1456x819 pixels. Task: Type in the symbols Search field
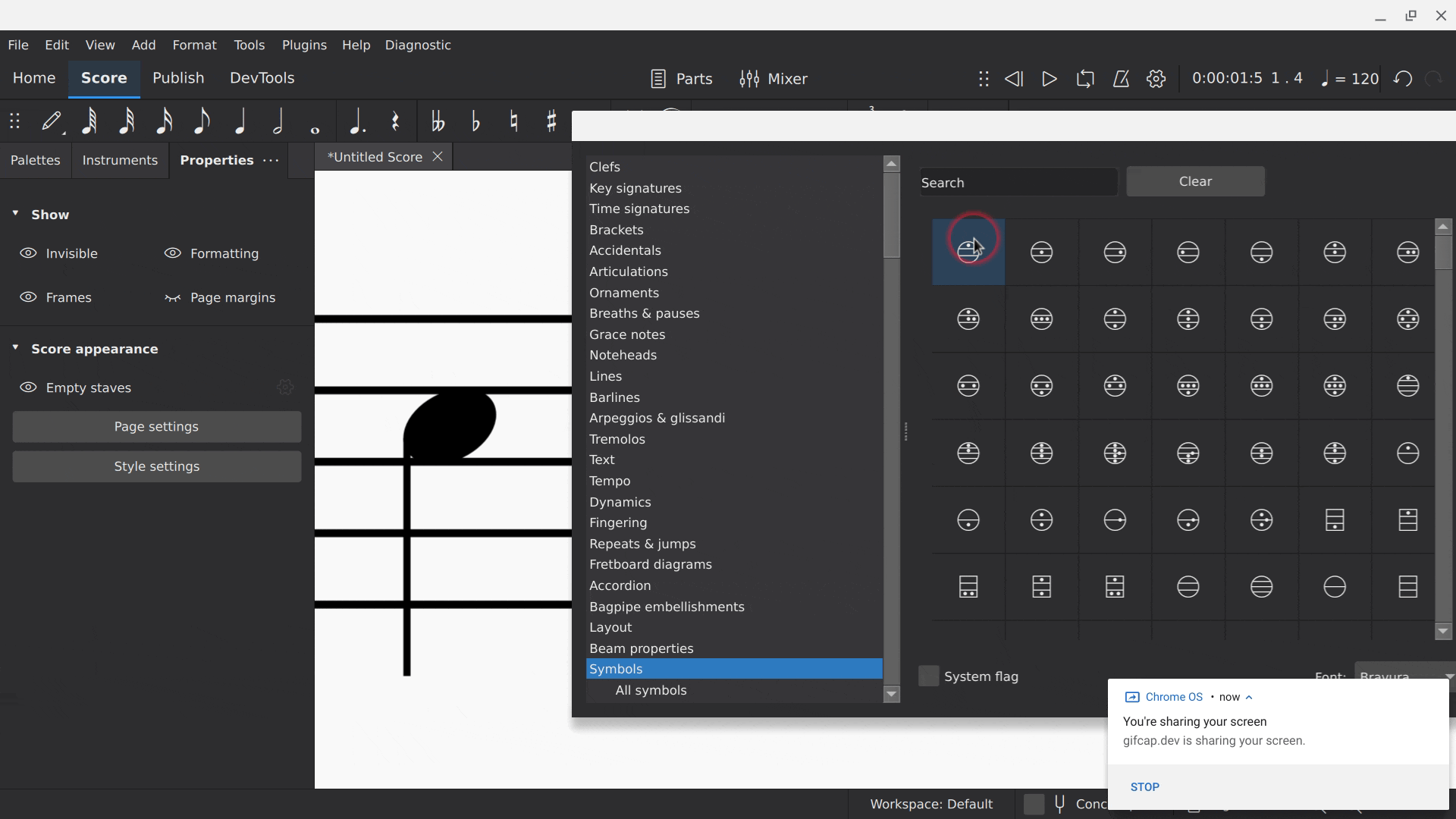click(x=1018, y=181)
